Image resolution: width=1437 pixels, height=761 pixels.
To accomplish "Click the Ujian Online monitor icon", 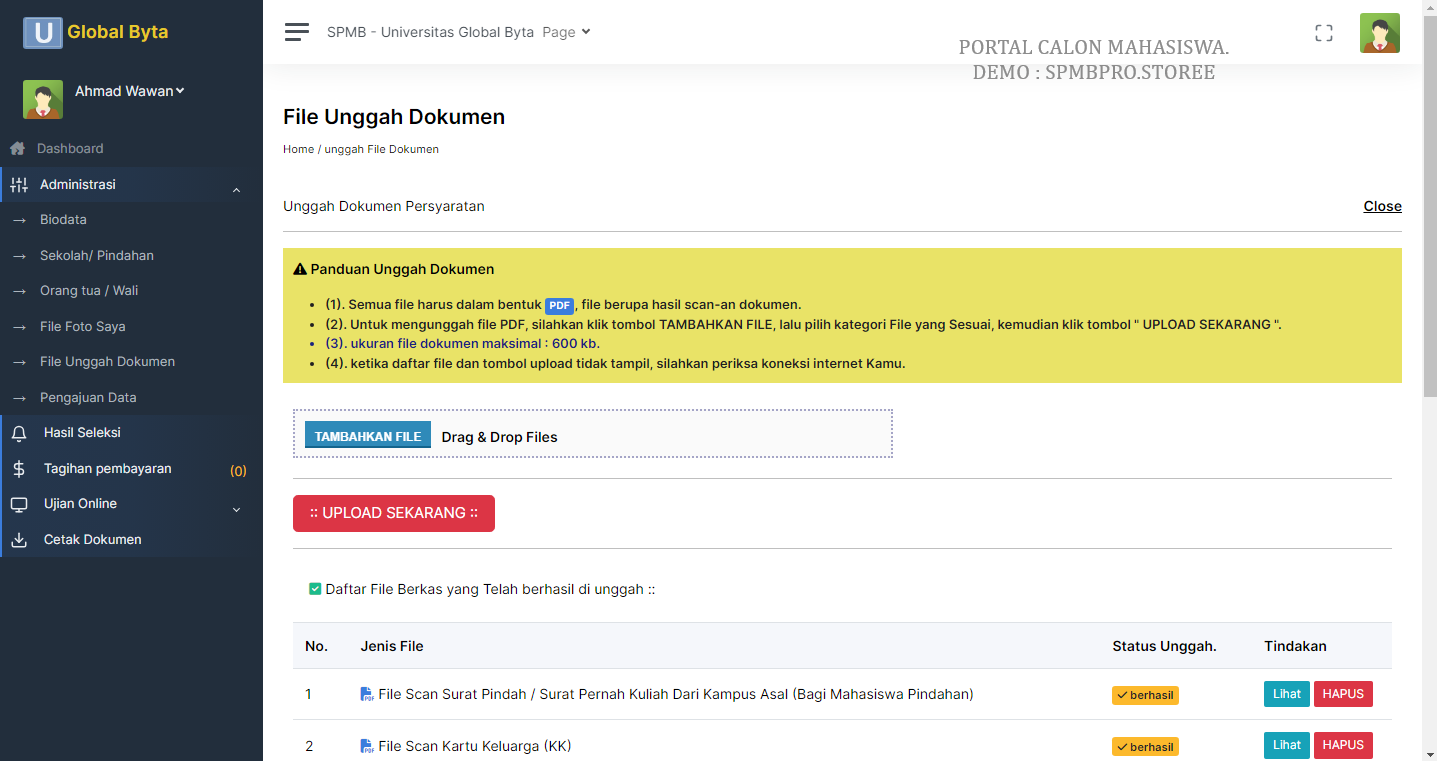I will [x=19, y=504].
